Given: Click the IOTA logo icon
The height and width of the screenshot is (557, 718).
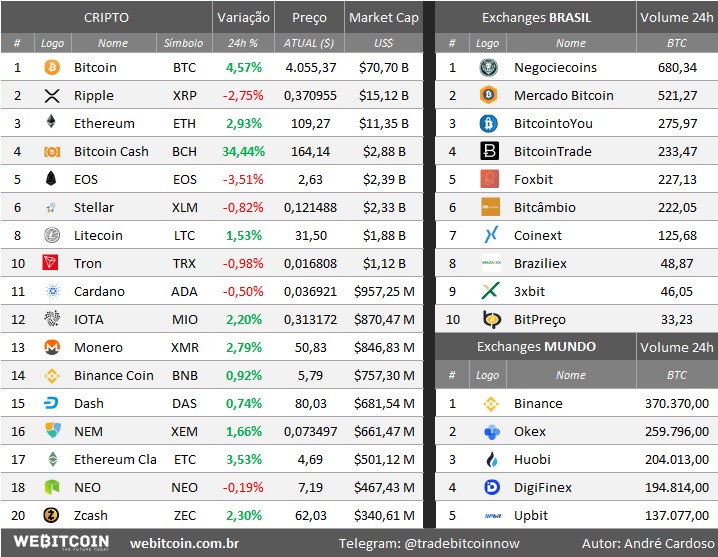Looking at the screenshot, I should [52, 318].
